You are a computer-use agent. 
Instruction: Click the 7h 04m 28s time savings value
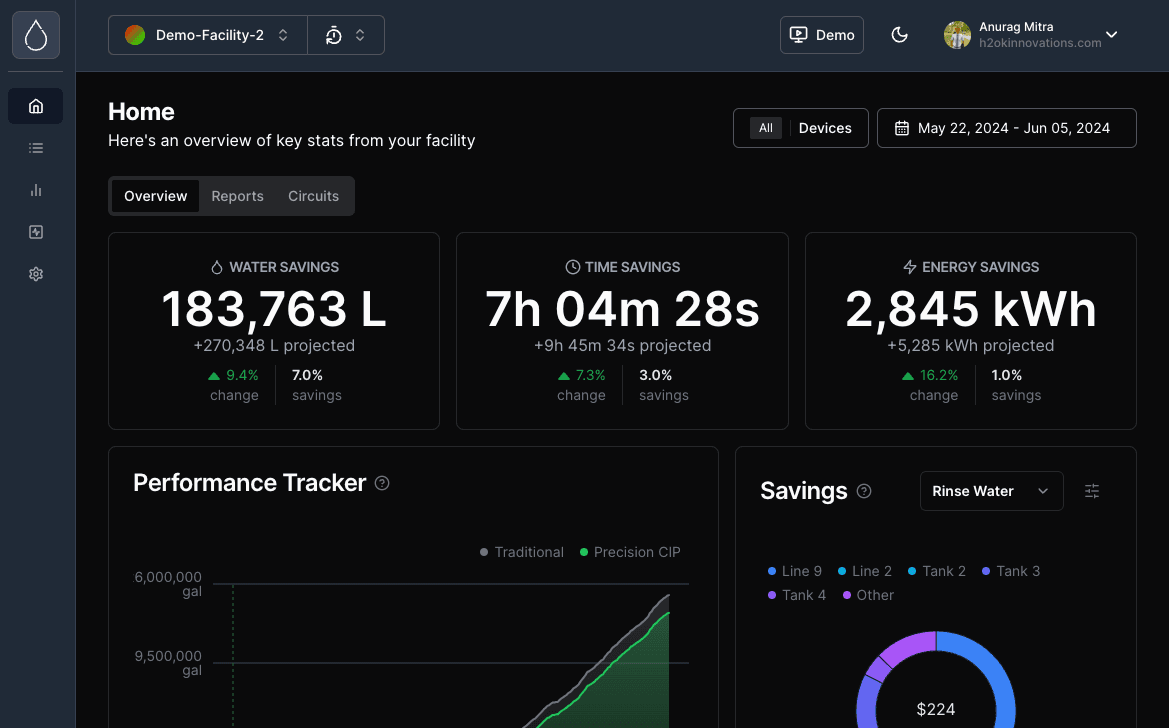623,309
